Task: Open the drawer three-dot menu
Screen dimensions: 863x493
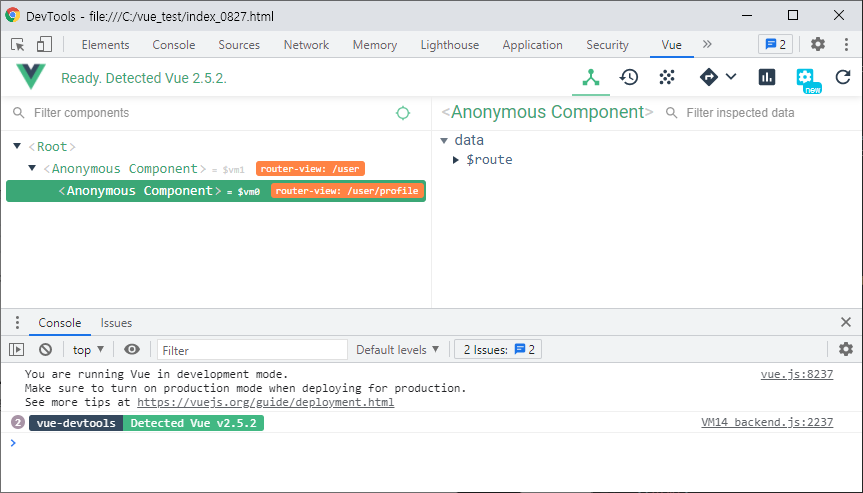Action: [x=17, y=322]
